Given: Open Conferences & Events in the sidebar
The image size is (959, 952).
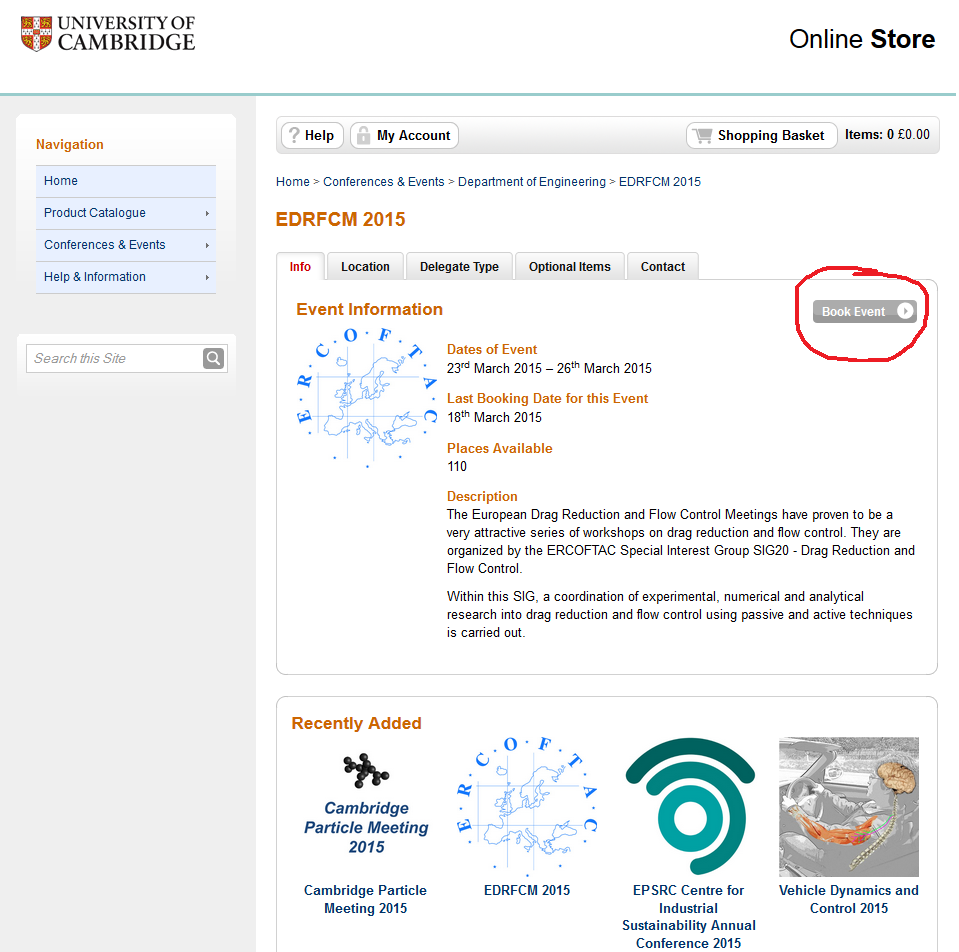Looking at the screenshot, I should click(x=126, y=245).
